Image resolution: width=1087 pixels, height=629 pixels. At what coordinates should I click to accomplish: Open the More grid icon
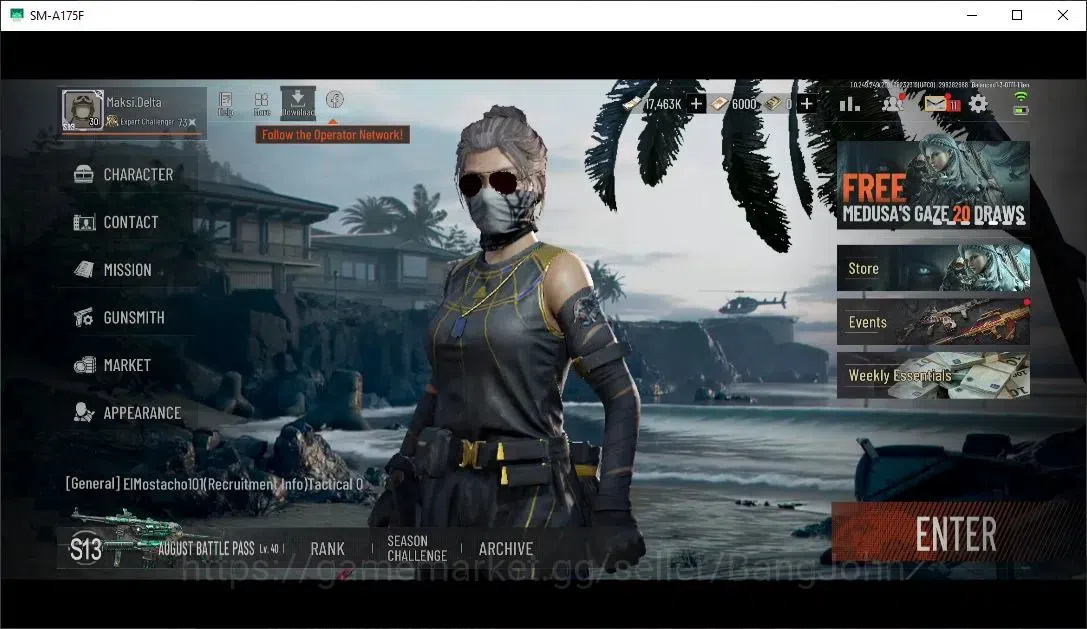261,104
